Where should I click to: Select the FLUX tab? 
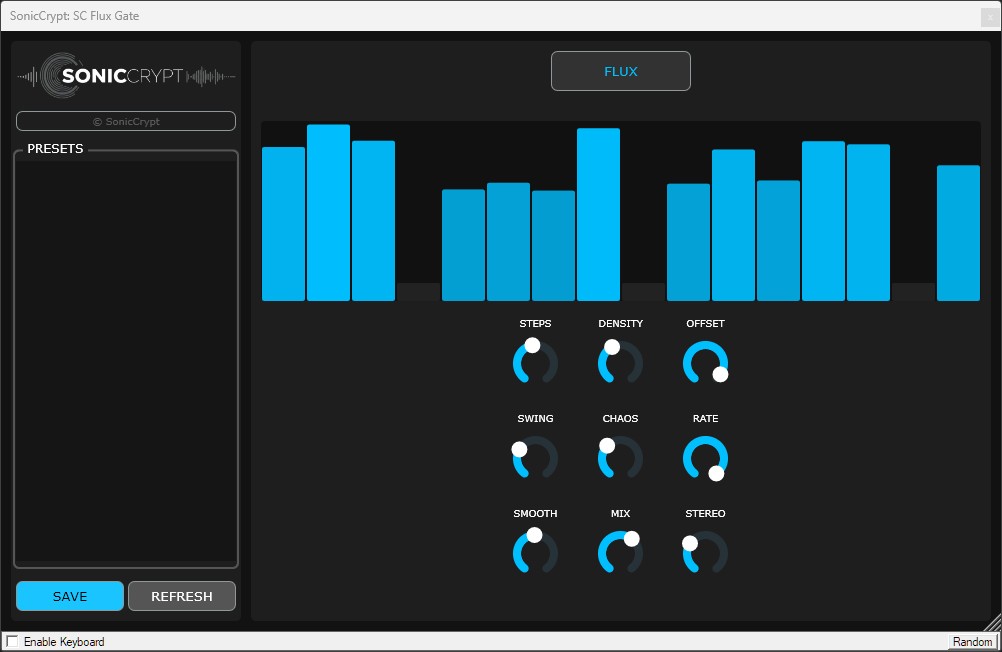(620, 71)
